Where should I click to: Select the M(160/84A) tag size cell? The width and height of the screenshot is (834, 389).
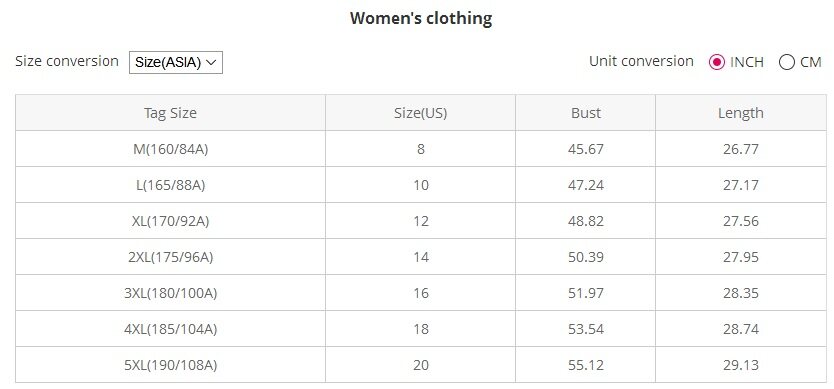(x=170, y=149)
